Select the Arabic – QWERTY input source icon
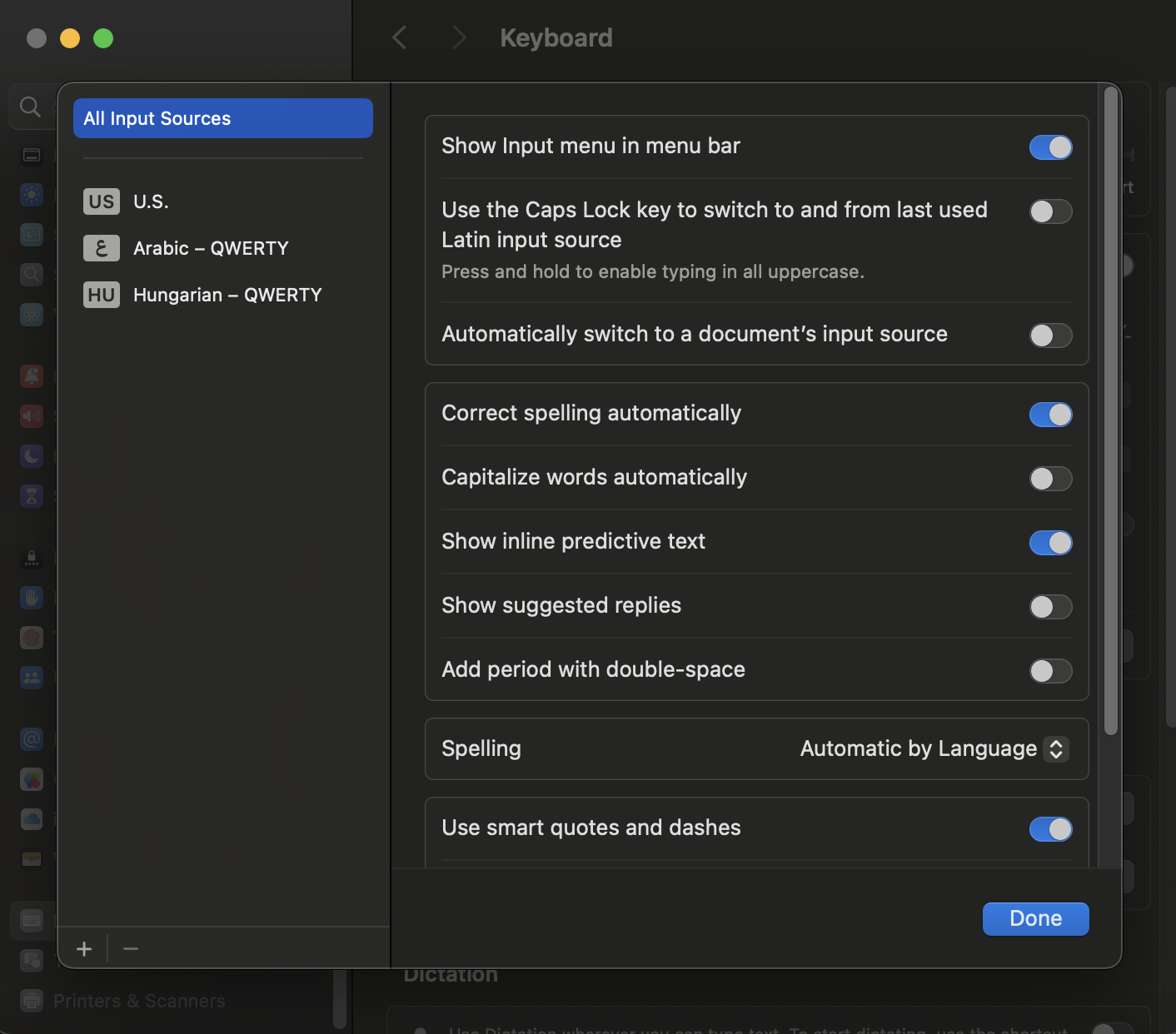Screen dimensions: 1176x1034 tap(102, 248)
